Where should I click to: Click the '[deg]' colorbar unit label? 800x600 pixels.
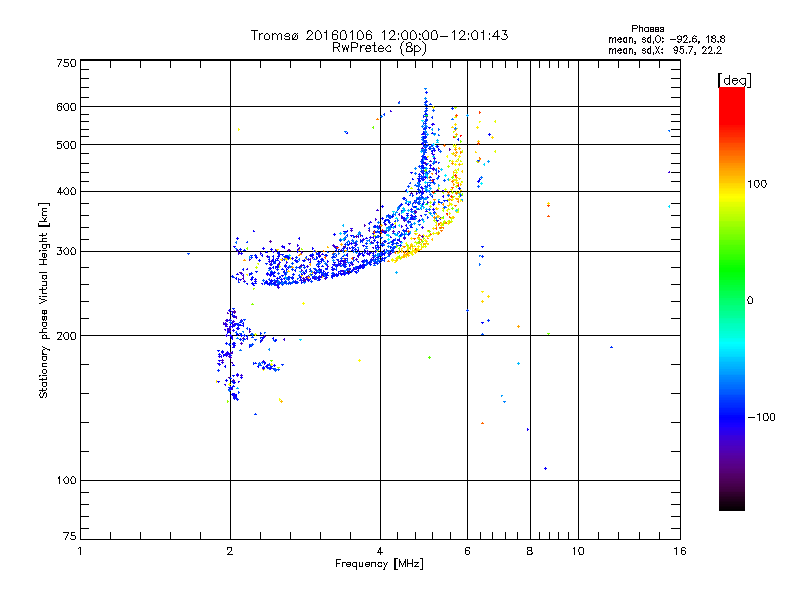coord(734,80)
